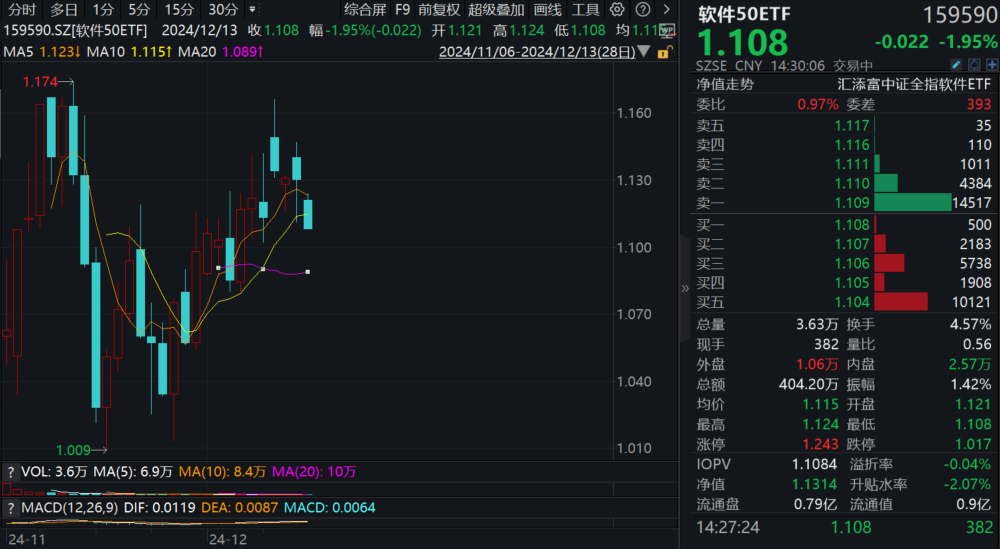Viewport: 1000px width, 549px height.
Task: Click the MA5 1.123 indicator label
Action: coord(42,52)
